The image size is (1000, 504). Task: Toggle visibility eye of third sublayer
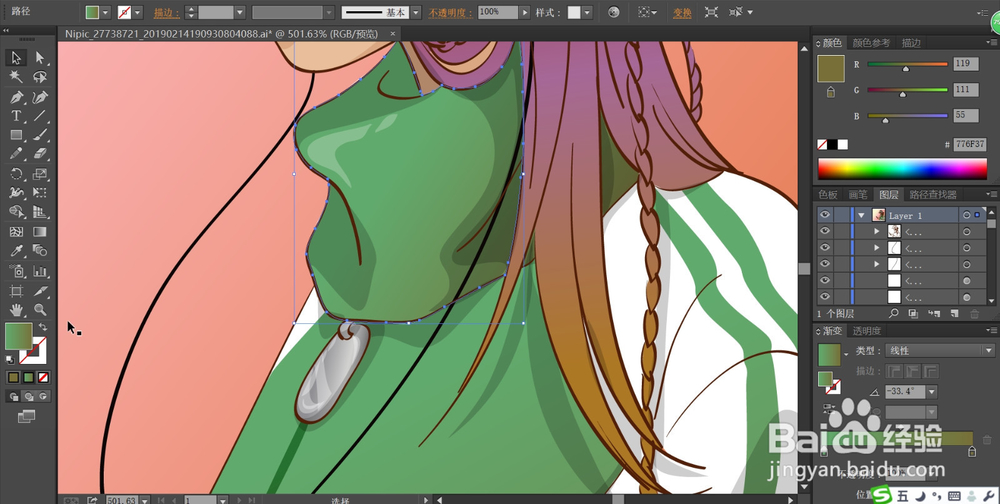[x=825, y=263]
